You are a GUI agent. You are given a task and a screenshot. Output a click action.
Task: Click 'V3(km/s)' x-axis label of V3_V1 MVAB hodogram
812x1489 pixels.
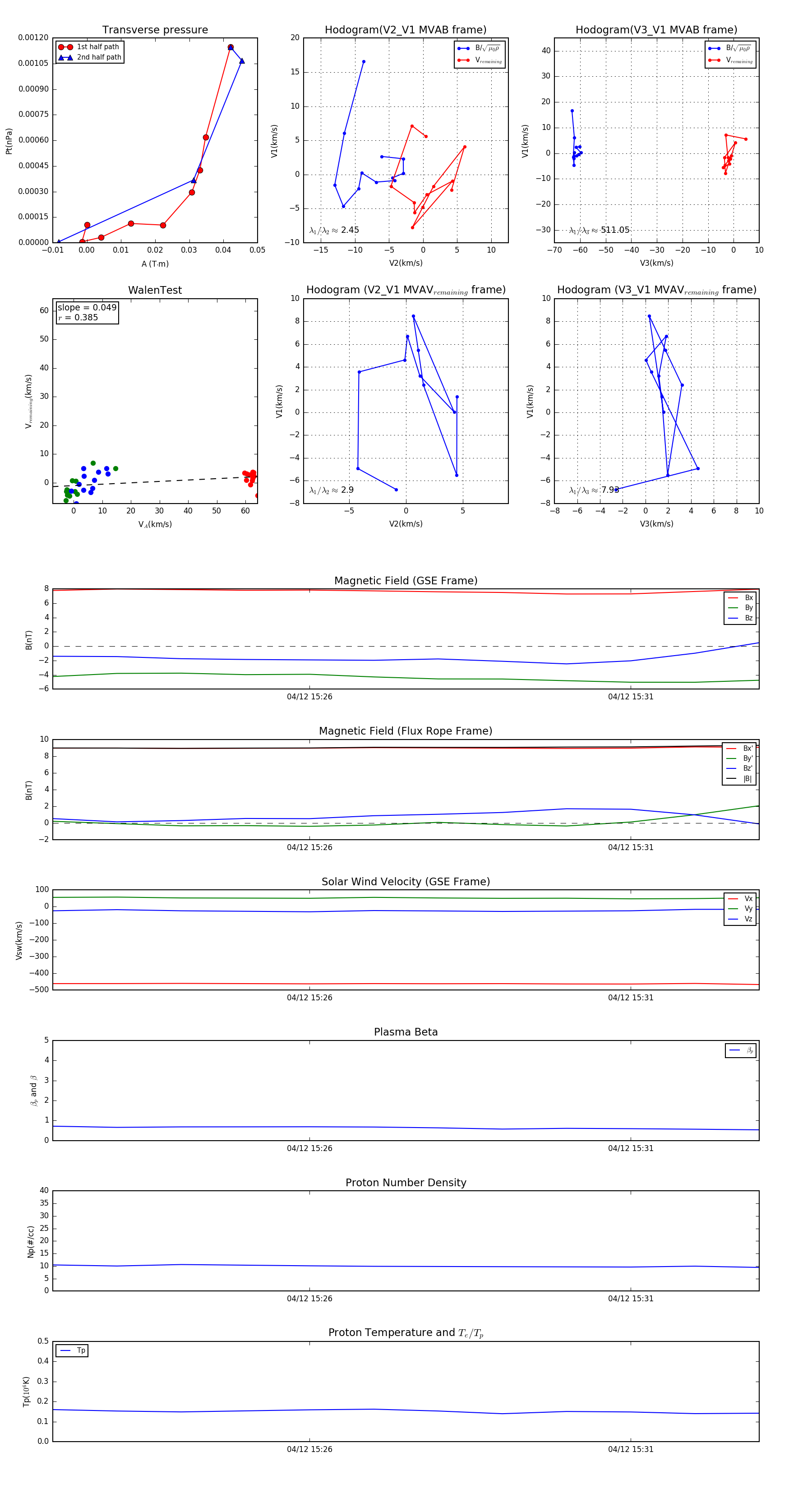pyautogui.click(x=656, y=263)
